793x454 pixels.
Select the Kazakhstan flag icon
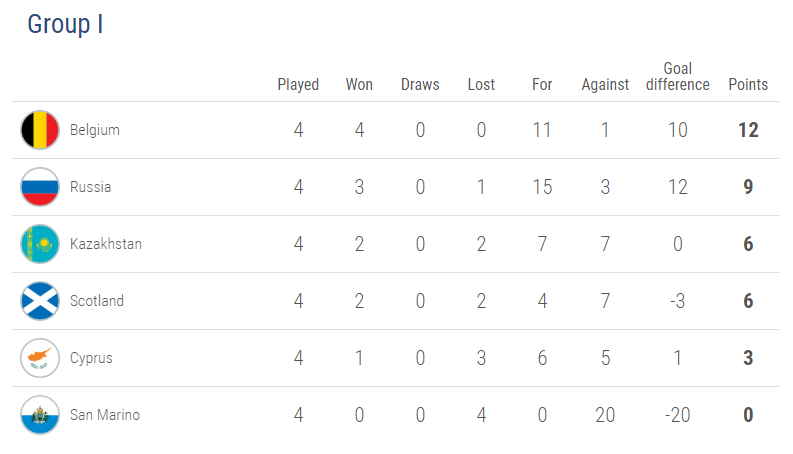pos(40,244)
